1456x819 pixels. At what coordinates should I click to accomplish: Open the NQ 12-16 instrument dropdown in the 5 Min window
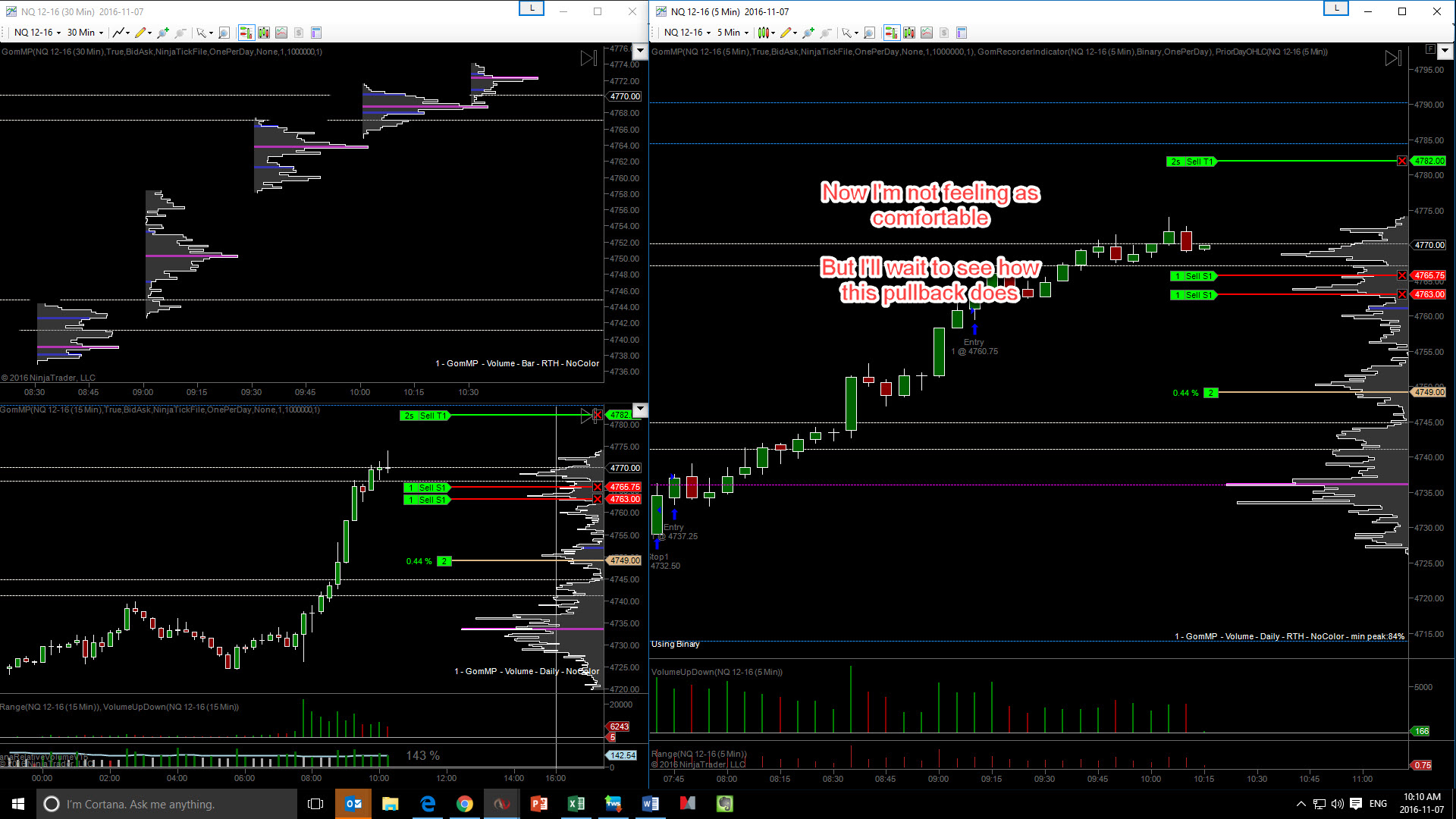point(687,33)
